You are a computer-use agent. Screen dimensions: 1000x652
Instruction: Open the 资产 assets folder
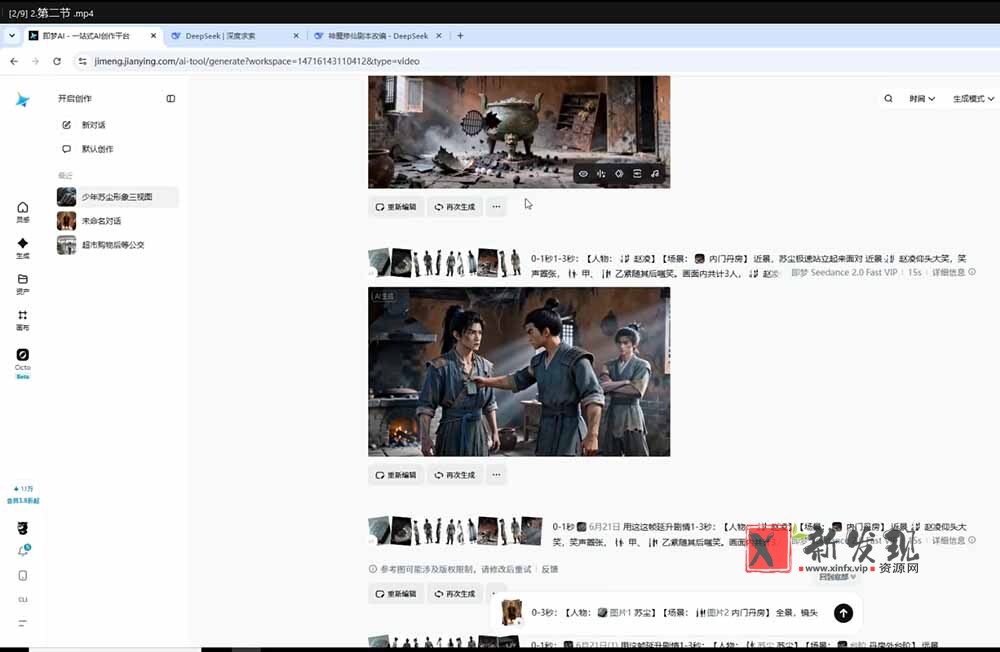(22, 284)
